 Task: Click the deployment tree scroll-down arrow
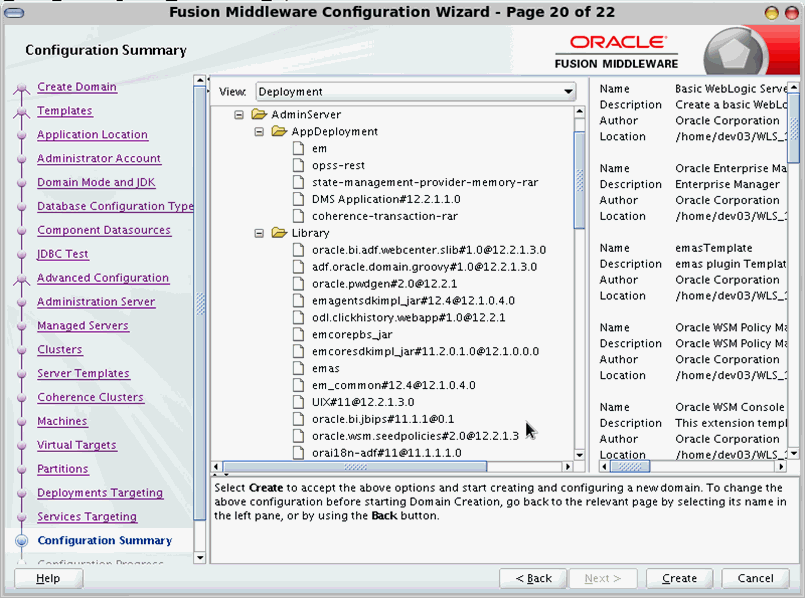click(580, 455)
